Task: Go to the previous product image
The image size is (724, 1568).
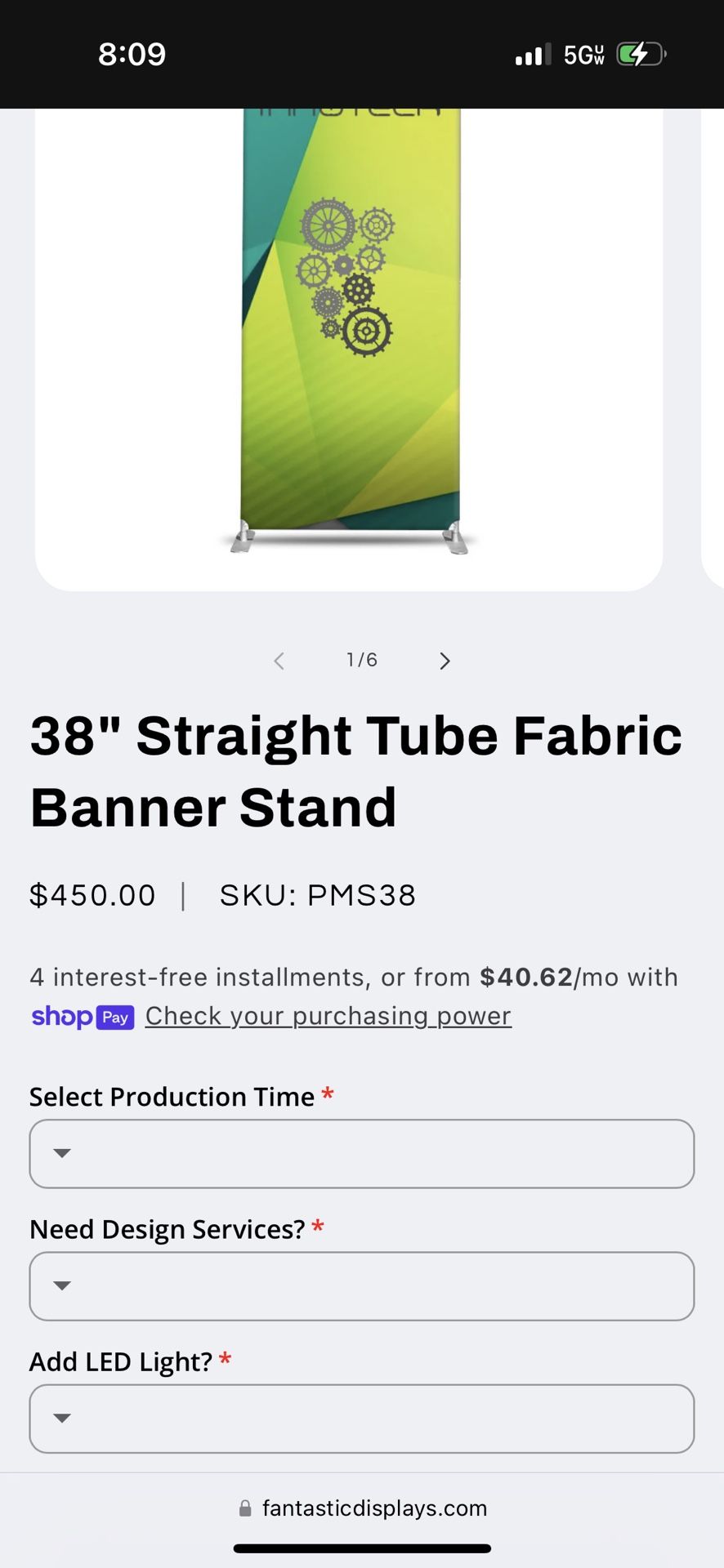Action: pyautogui.click(x=279, y=661)
